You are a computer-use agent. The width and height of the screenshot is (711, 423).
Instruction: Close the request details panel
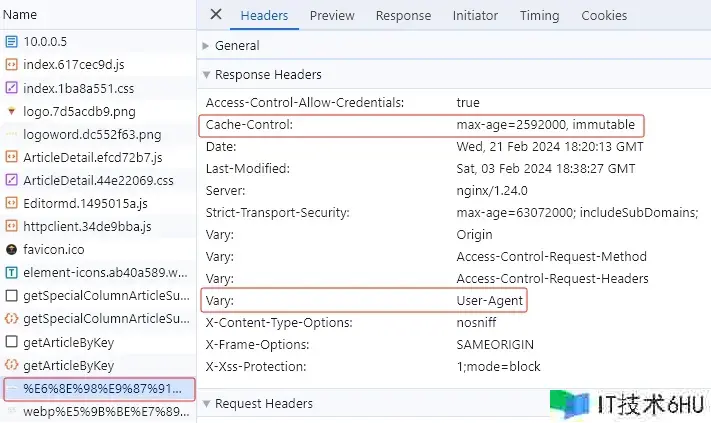click(215, 15)
